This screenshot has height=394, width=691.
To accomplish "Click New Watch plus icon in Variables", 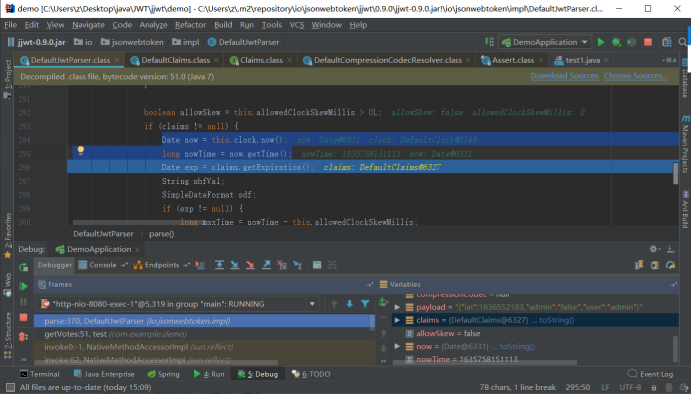I will point(383,302).
